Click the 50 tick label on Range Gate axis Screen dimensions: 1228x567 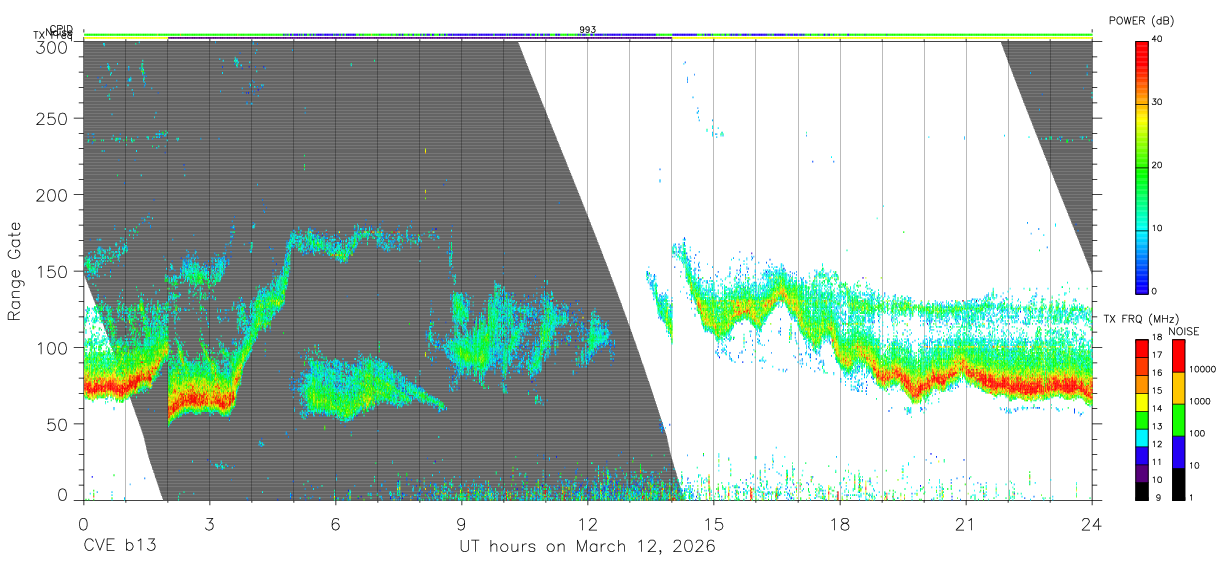pos(59,424)
